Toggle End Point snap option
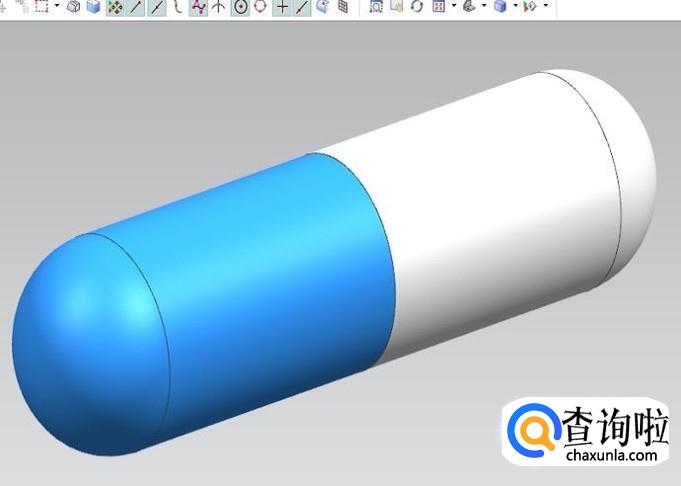681x486 pixels. coord(135,7)
